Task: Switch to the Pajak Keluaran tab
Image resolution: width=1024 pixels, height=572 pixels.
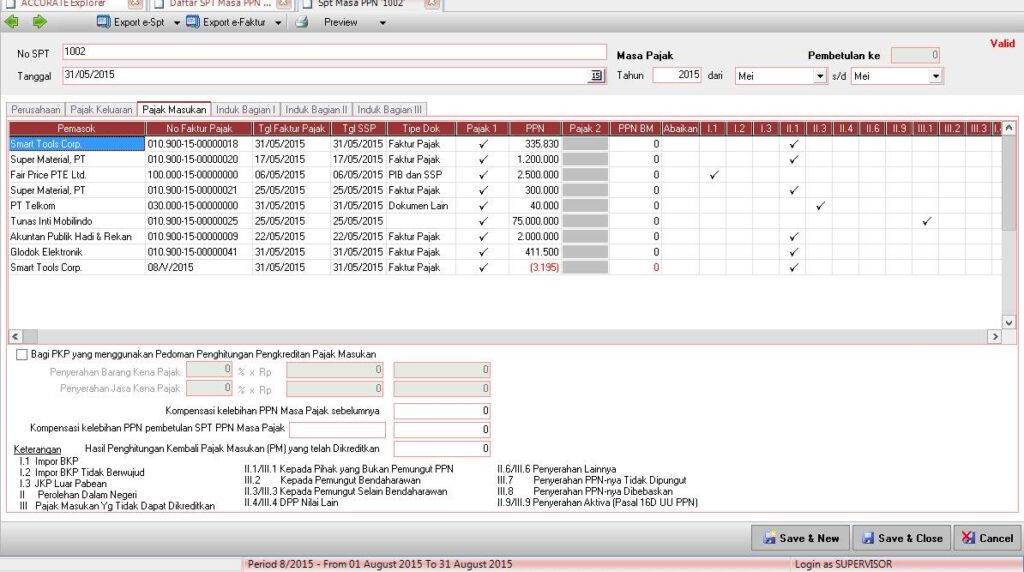Action: tap(101, 110)
